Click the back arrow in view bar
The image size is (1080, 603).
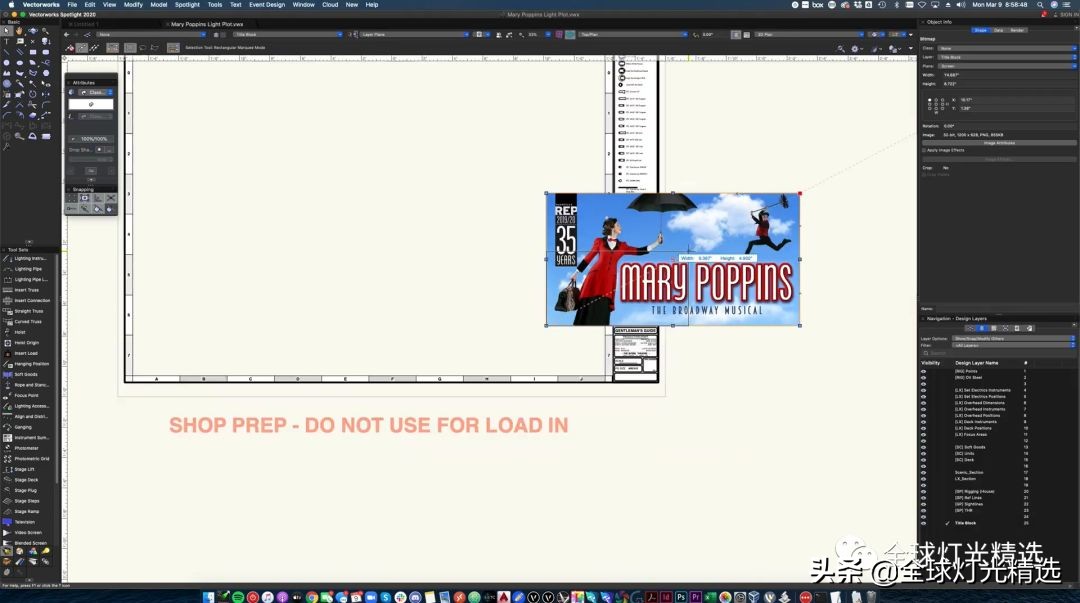point(67,34)
